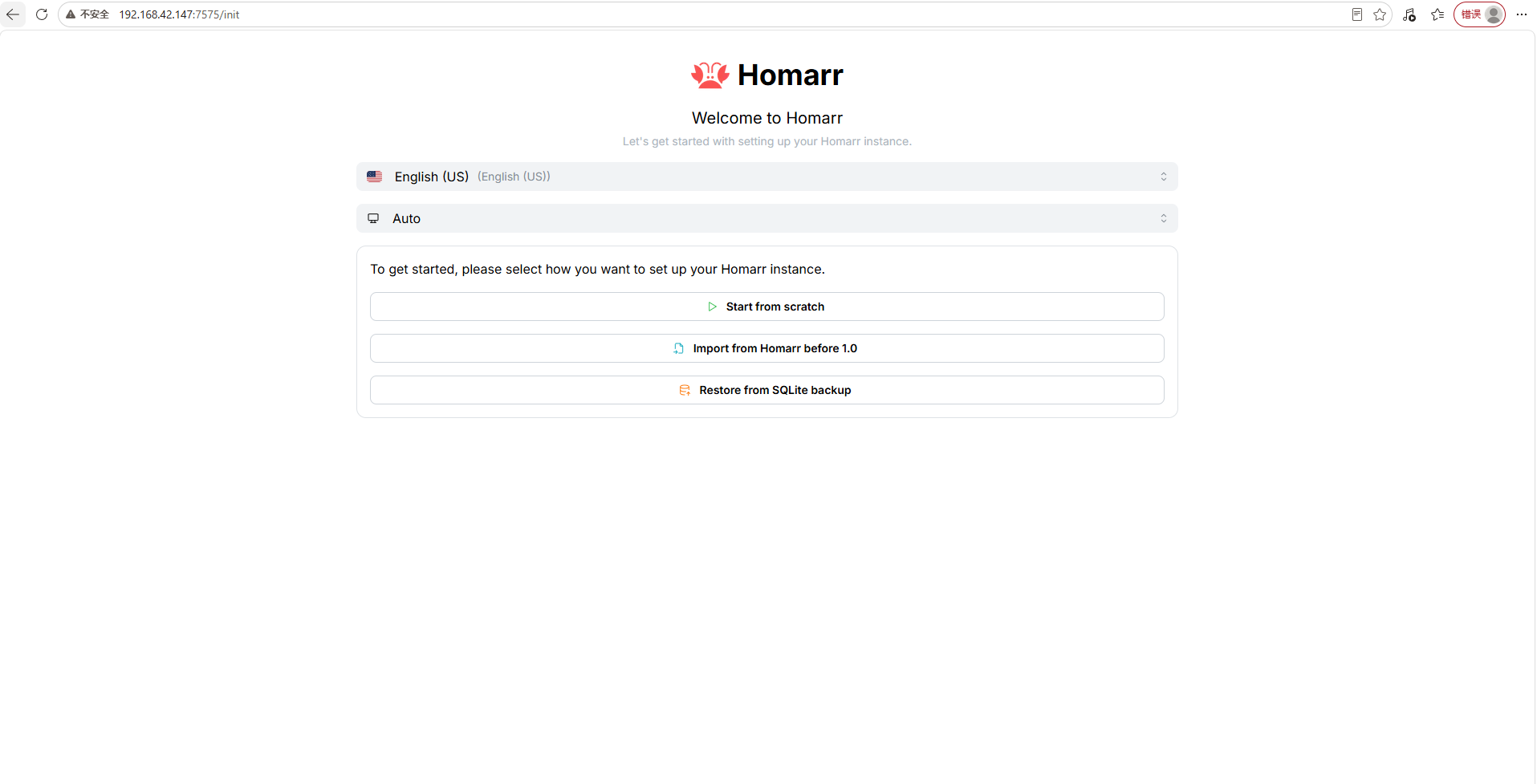The width and height of the screenshot is (1537, 784).
Task: Expand theme selector using its chevron arrows
Action: coord(1164,218)
